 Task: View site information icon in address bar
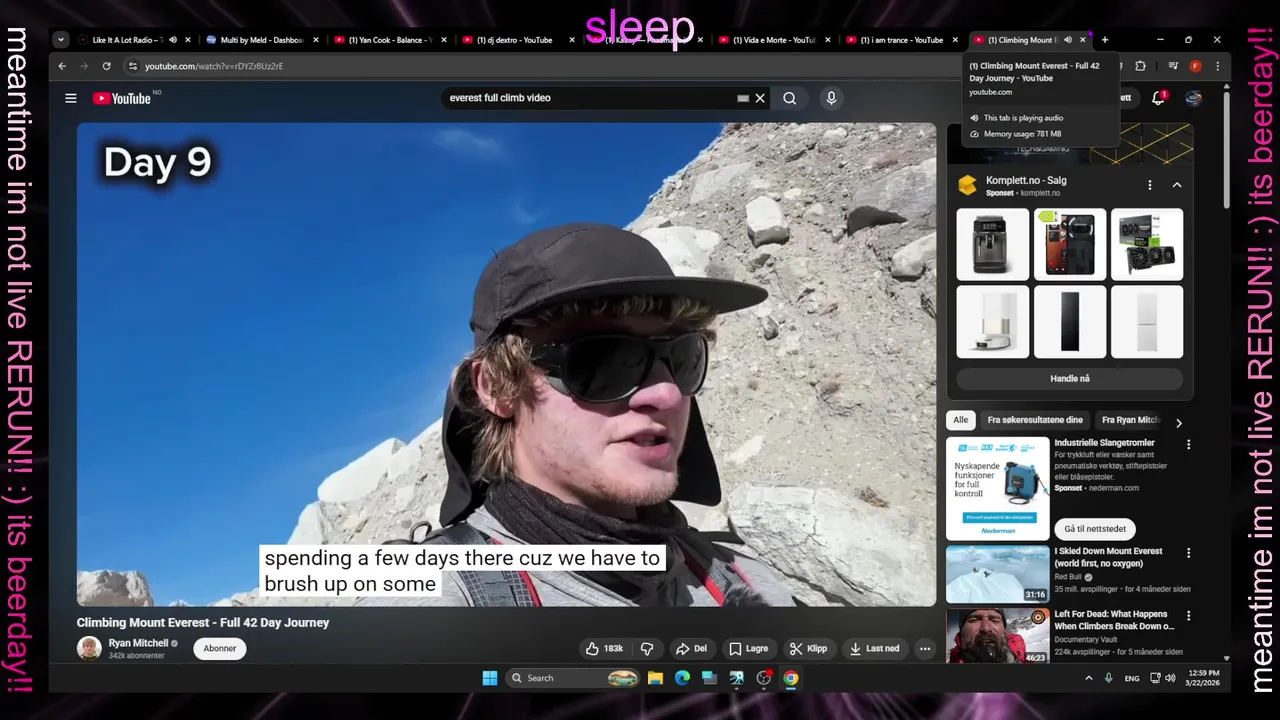(x=132, y=66)
